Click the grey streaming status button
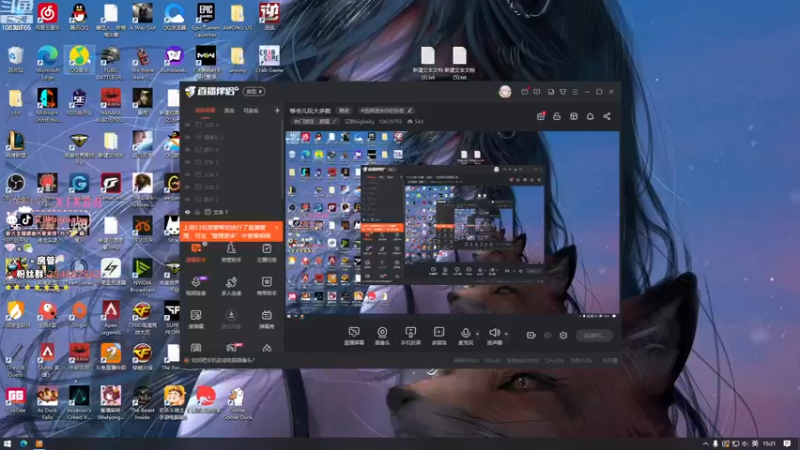The width and height of the screenshot is (800, 450). point(594,335)
